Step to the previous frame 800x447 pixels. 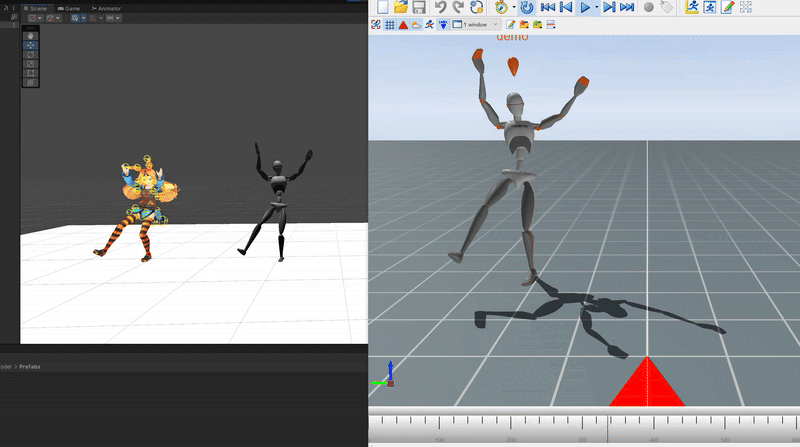point(566,7)
